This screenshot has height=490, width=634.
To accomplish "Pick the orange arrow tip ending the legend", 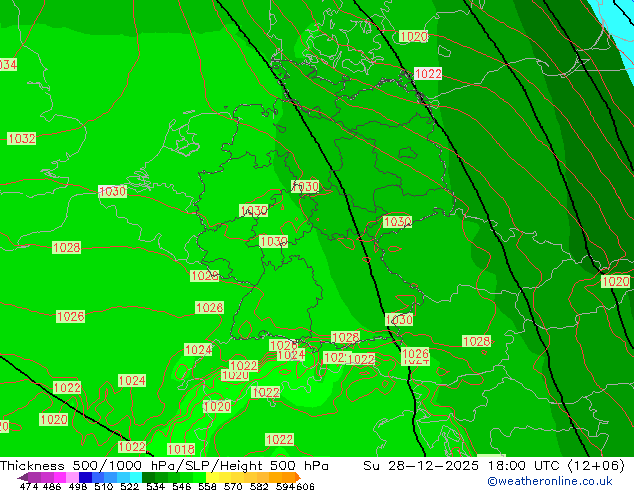I will [x=298, y=477].
